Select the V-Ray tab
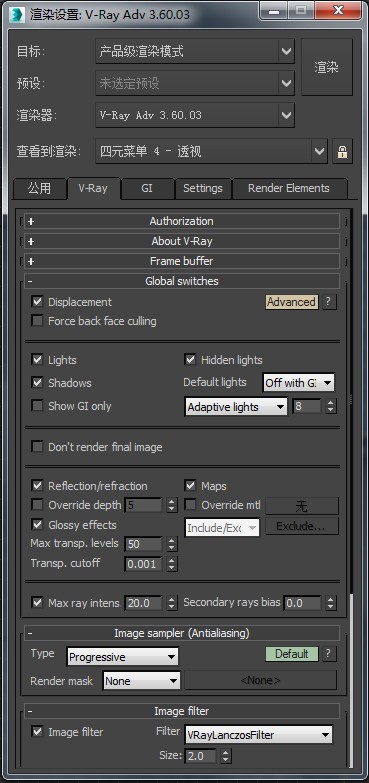This screenshot has height=783, width=369. 93,189
